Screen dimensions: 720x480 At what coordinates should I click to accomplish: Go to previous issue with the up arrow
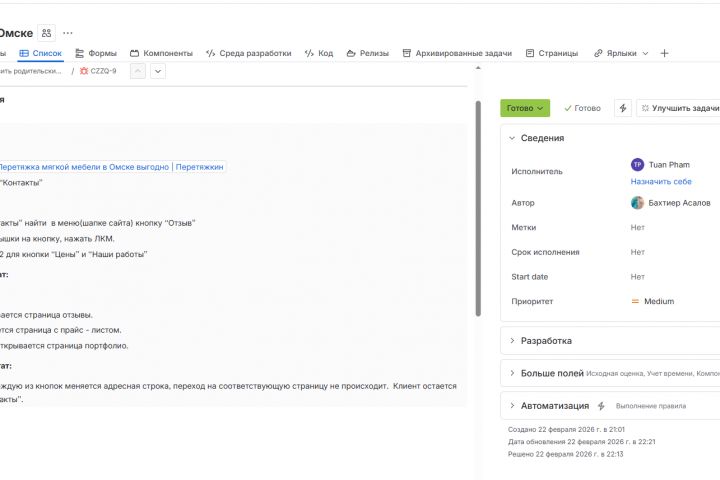coord(138,71)
